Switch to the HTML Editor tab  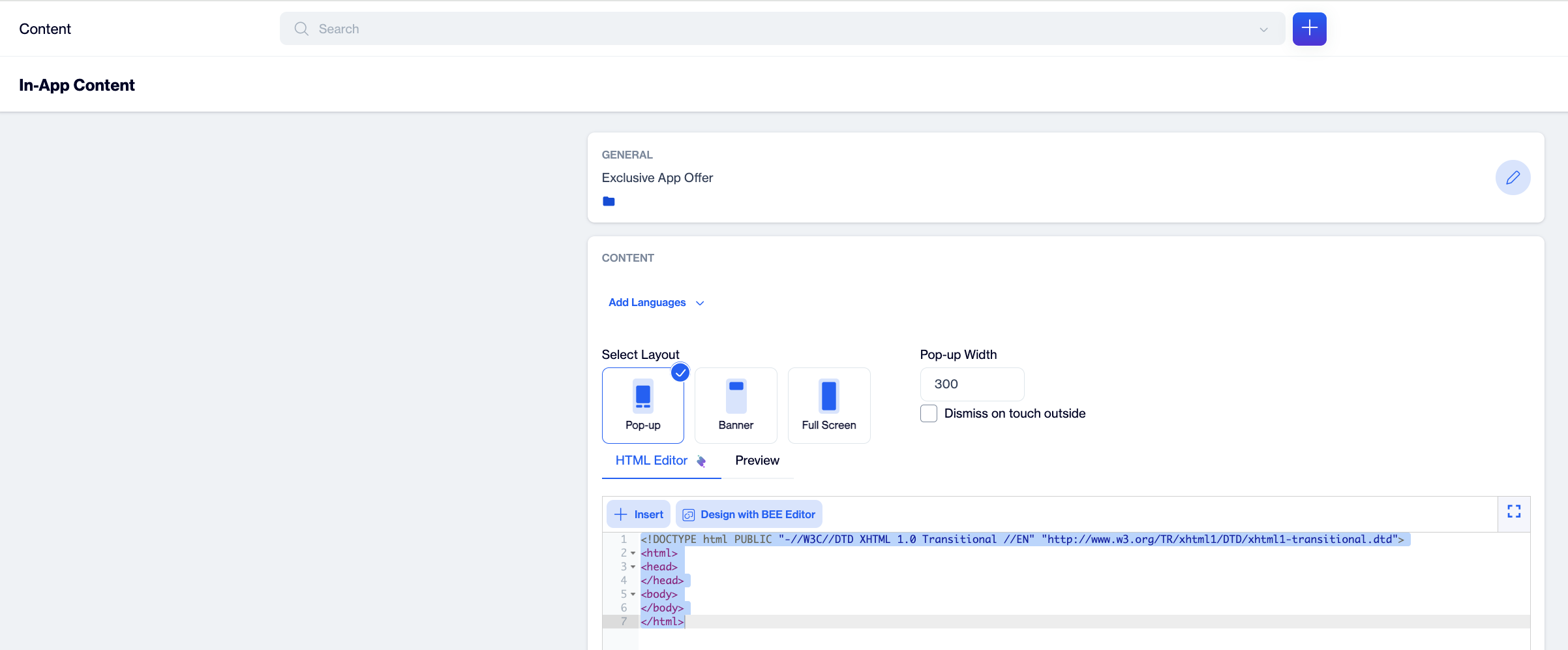pyautogui.click(x=661, y=461)
